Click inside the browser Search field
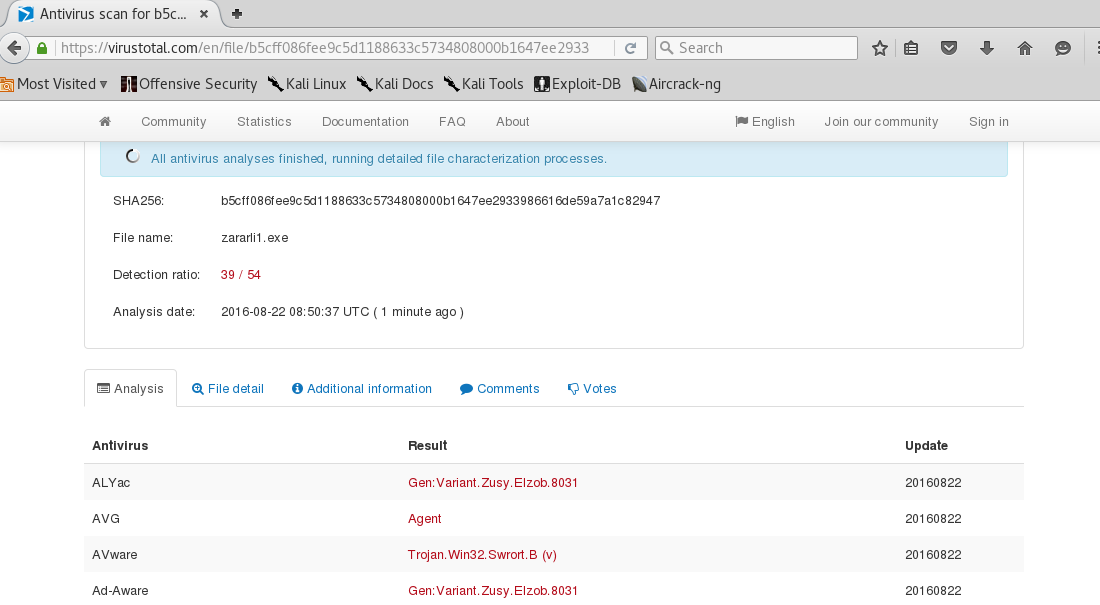The image size is (1100, 605). coord(765,48)
